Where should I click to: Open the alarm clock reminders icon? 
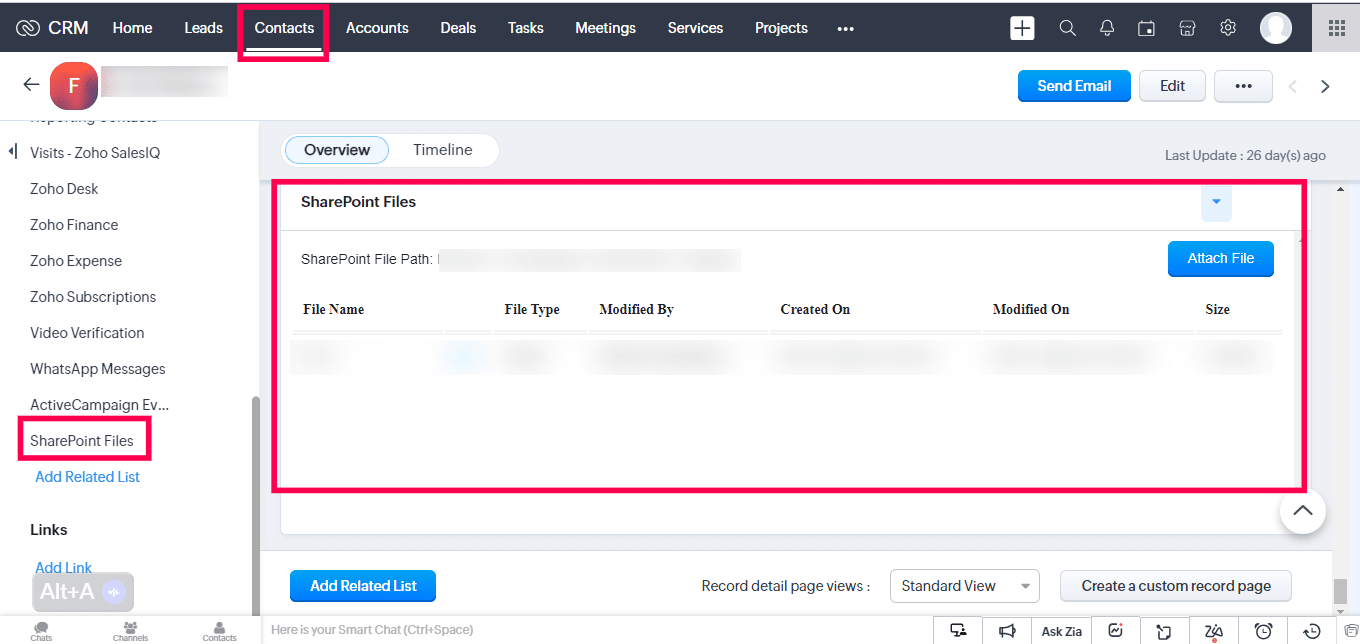click(x=1264, y=631)
